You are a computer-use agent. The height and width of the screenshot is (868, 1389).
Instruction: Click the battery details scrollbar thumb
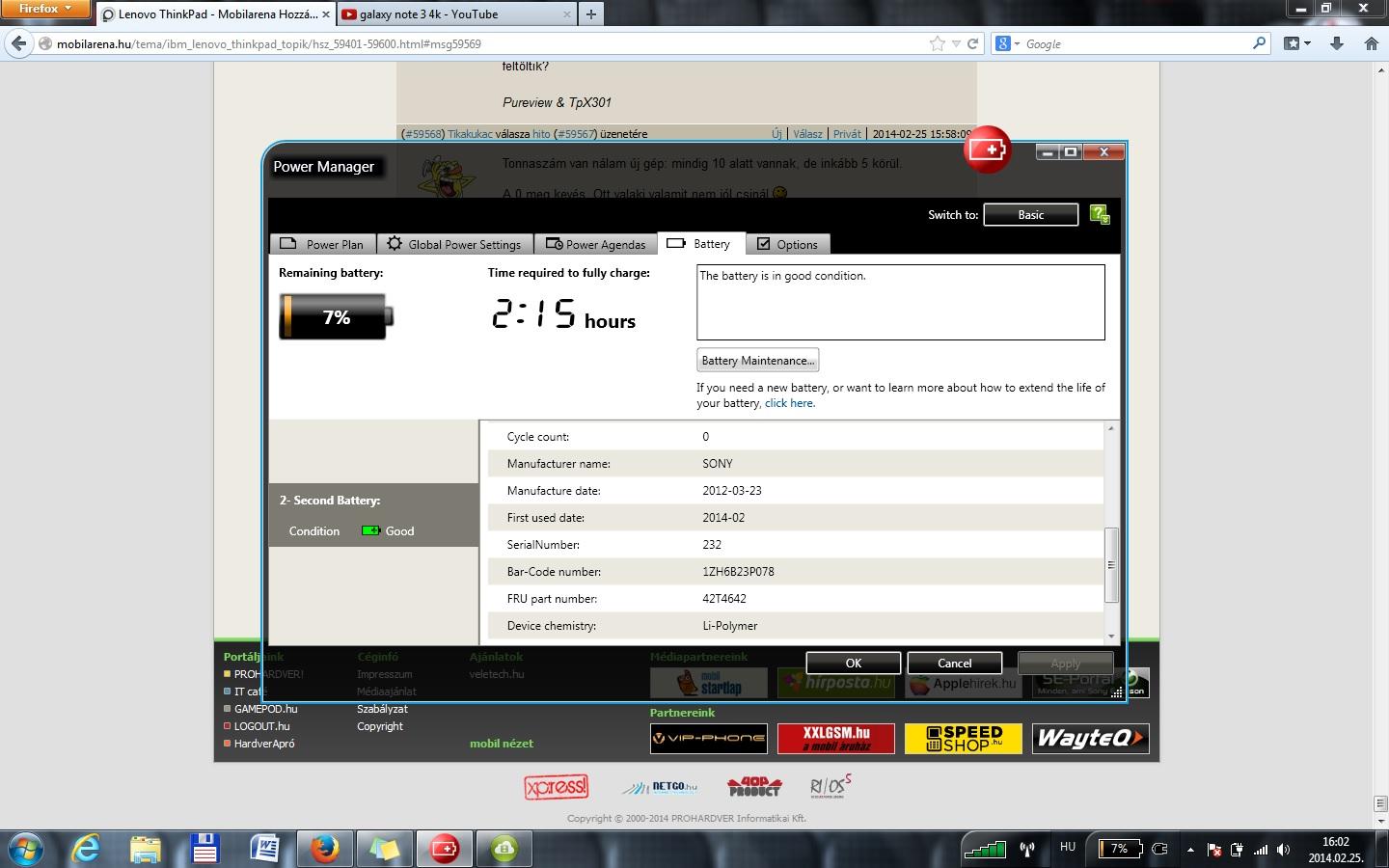click(1111, 565)
